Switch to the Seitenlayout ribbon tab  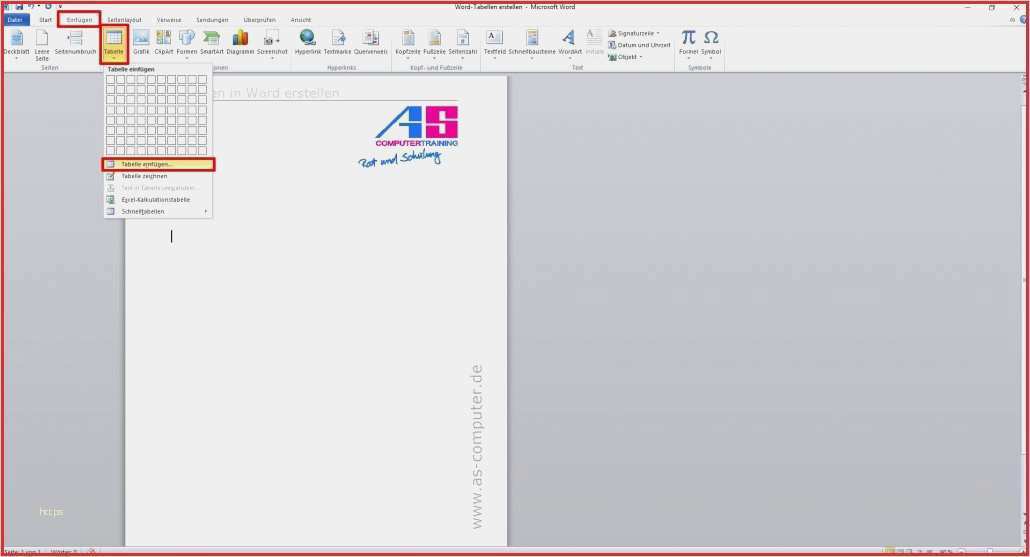[124, 20]
